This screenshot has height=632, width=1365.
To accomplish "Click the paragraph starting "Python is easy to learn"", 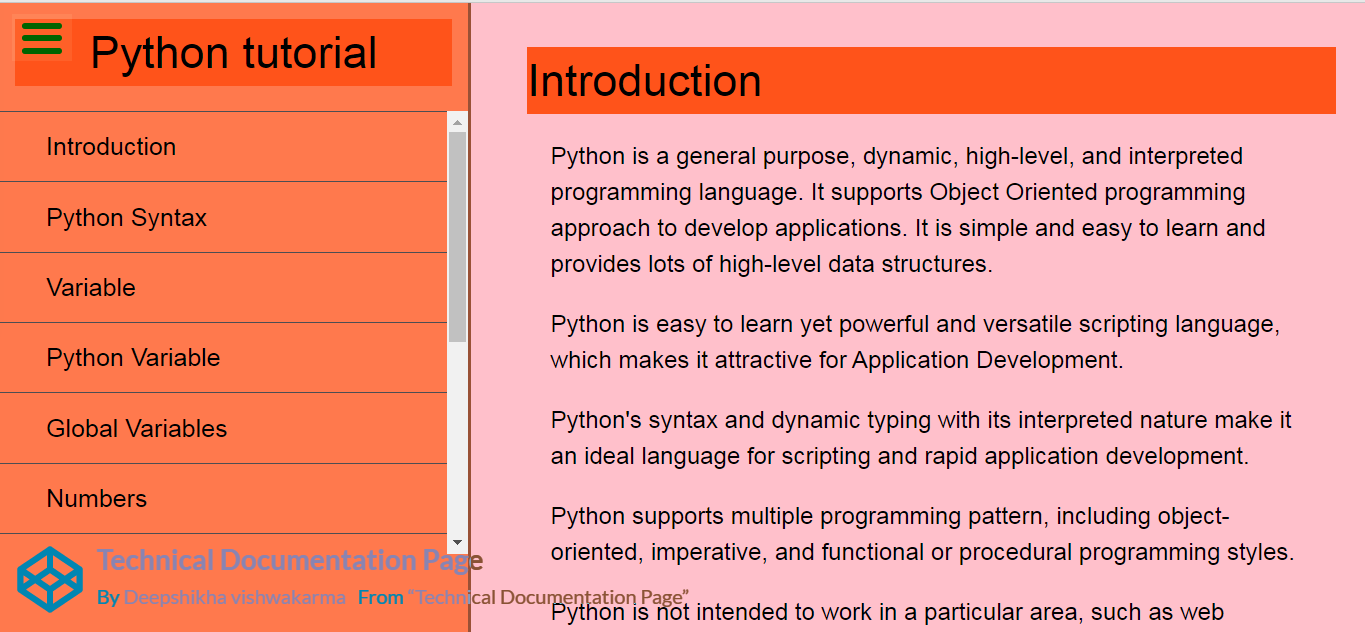I will tap(915, 342).
